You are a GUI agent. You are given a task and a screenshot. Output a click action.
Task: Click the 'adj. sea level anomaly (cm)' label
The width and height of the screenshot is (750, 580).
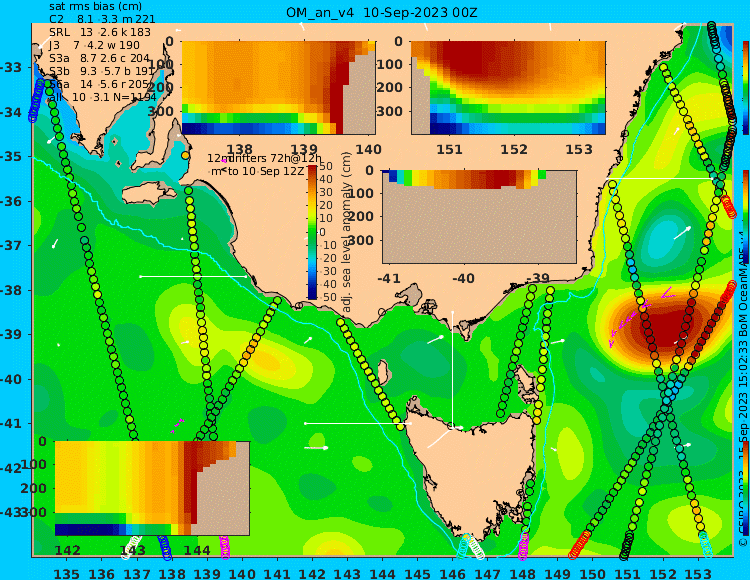pos(347,232)
